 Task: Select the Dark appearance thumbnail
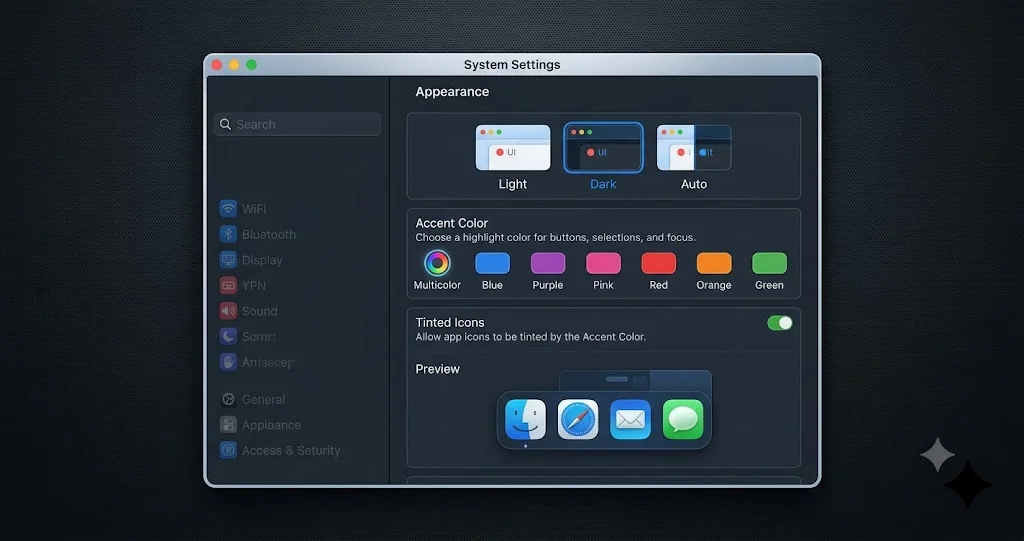(603, 148)
